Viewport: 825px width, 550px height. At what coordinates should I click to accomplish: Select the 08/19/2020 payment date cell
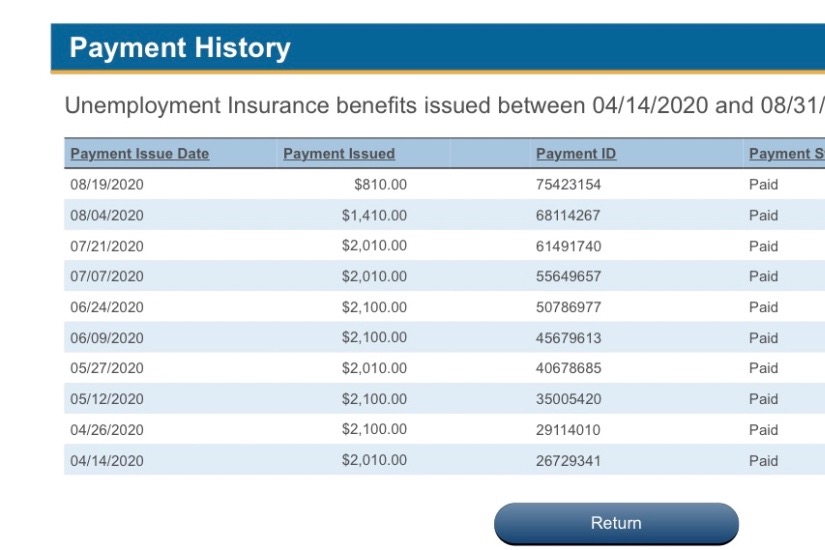coord(107,185)
